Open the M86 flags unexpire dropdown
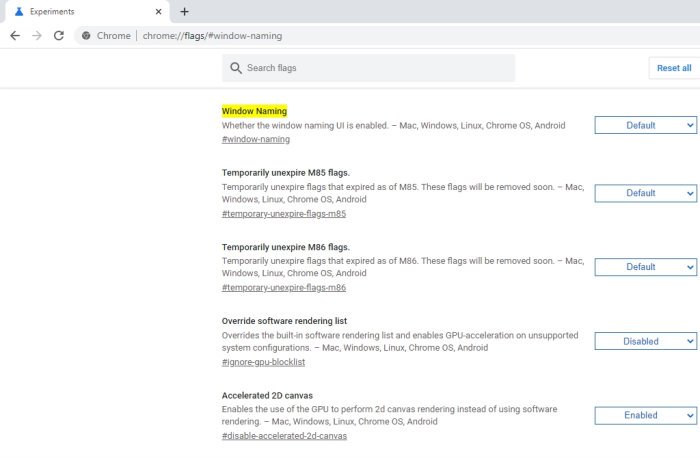The width and height of the screenshot is (700, 458). point(646,267)
